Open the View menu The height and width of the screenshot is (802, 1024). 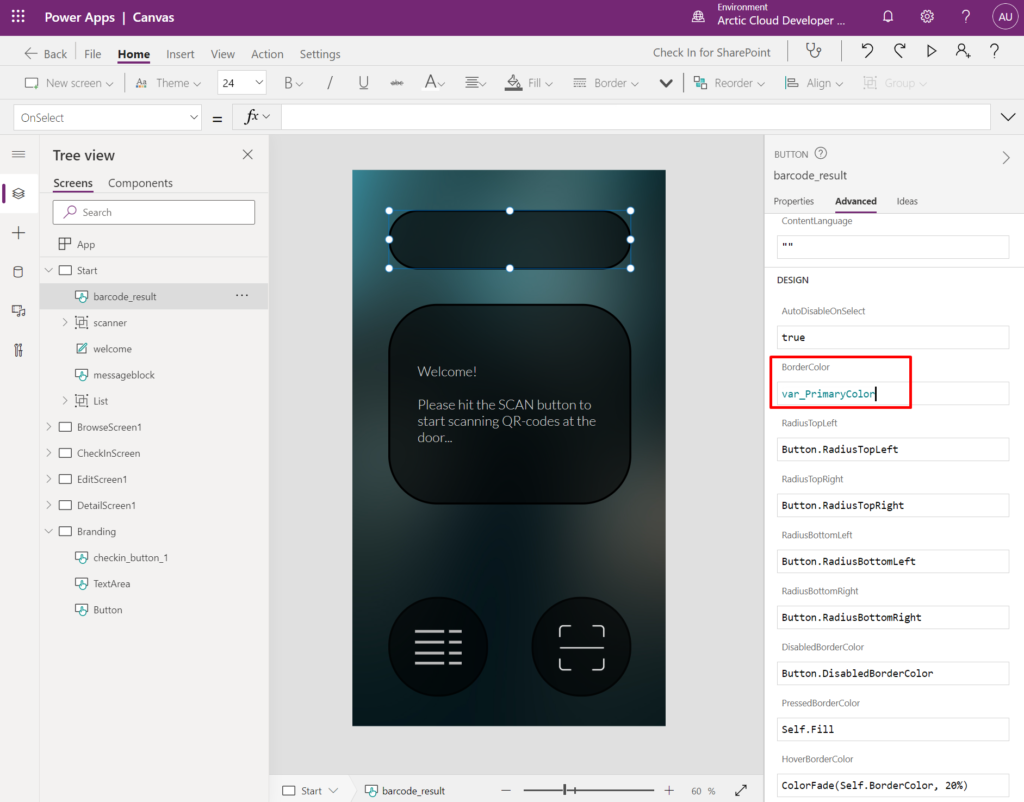[223, 54]
